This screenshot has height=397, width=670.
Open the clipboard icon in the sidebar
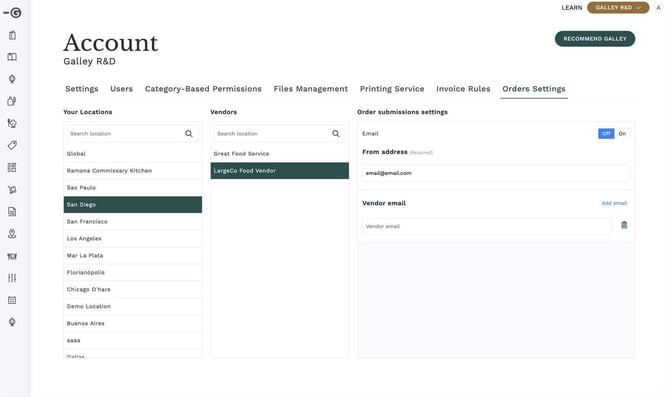tap(12, 35)
